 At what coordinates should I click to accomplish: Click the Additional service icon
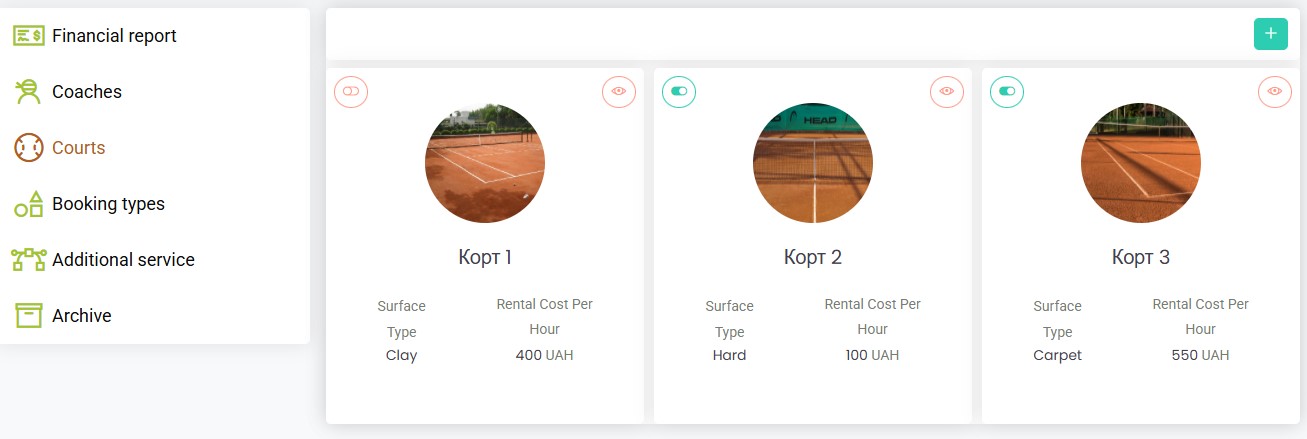click(x=28, y=260)
